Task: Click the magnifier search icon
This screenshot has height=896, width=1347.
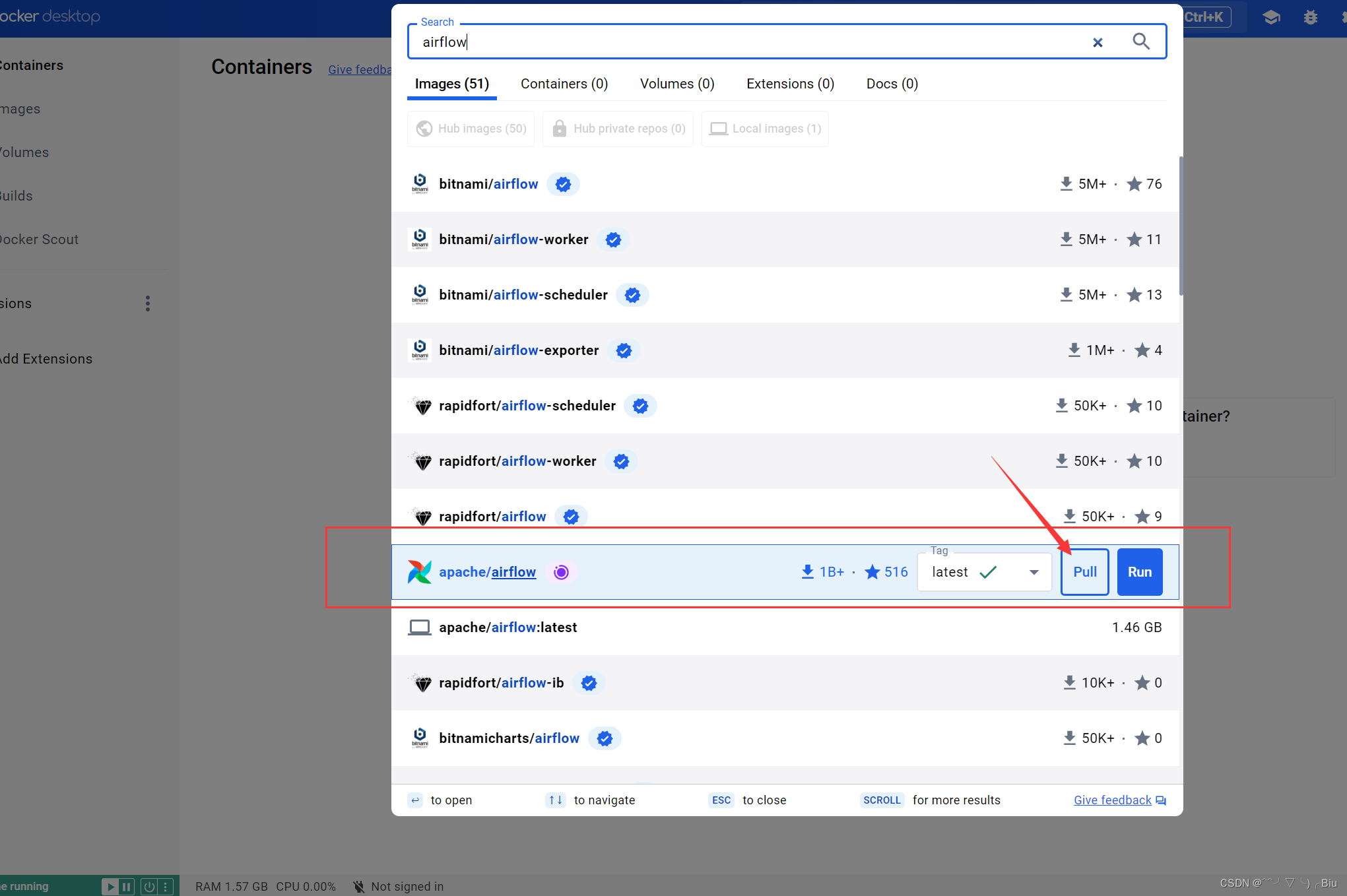Action: (x=1141, y=42)
